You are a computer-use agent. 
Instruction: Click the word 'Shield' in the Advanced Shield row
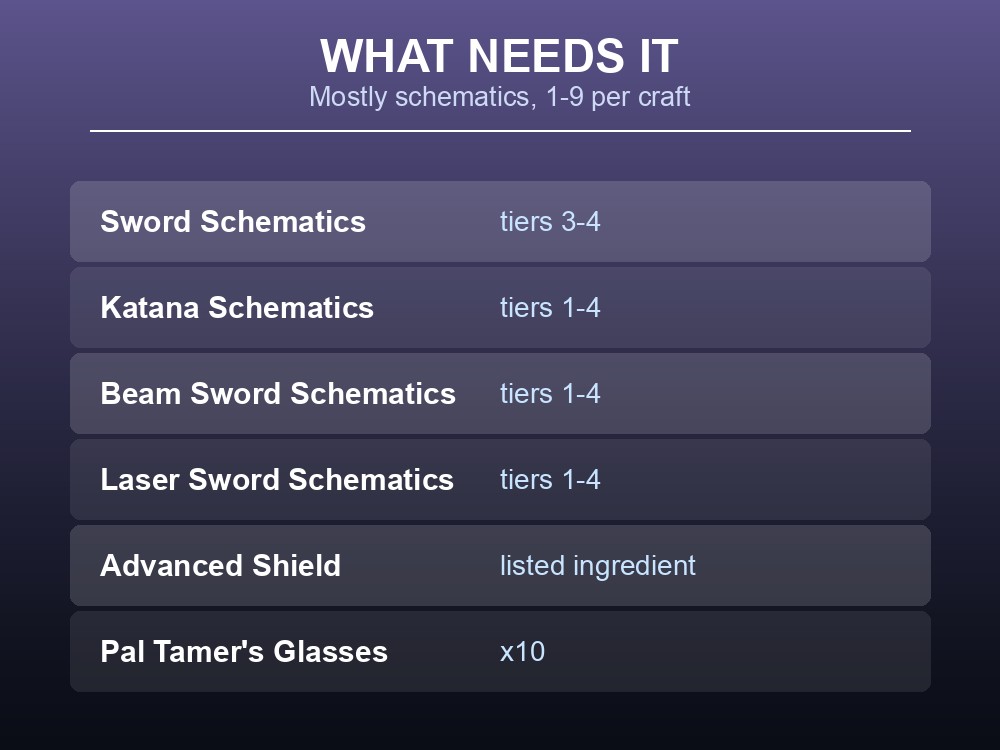[x=297, y=566]
